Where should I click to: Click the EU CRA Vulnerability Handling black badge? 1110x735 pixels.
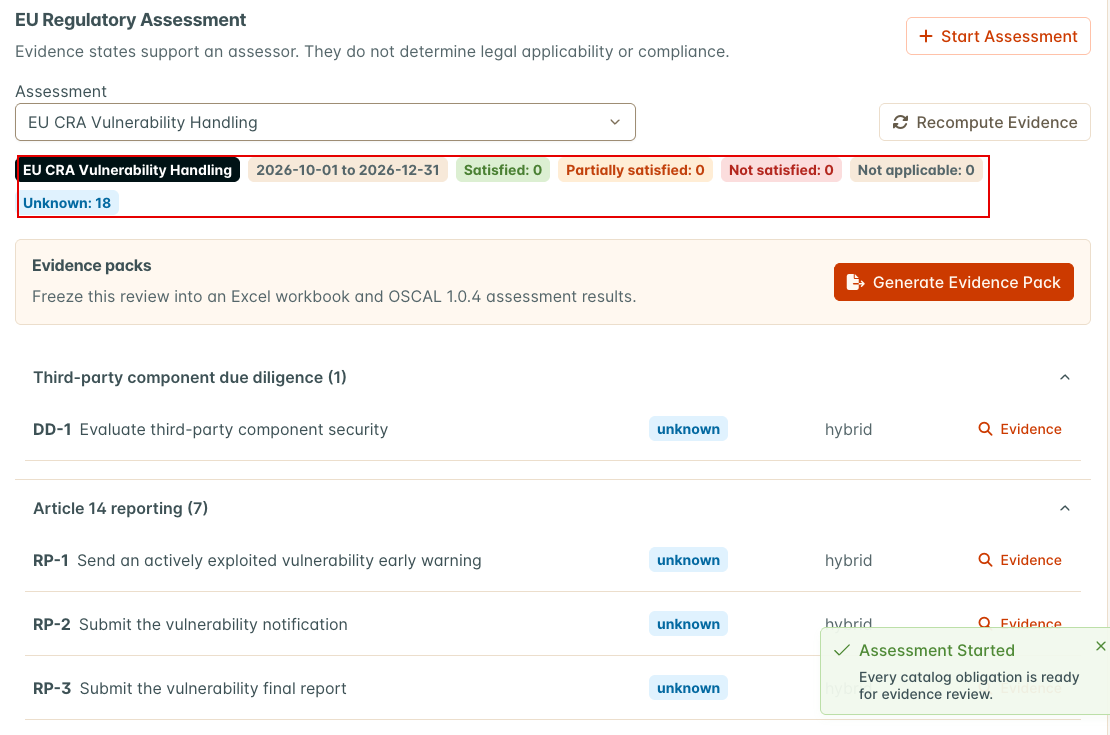click(x=127, y=170)
